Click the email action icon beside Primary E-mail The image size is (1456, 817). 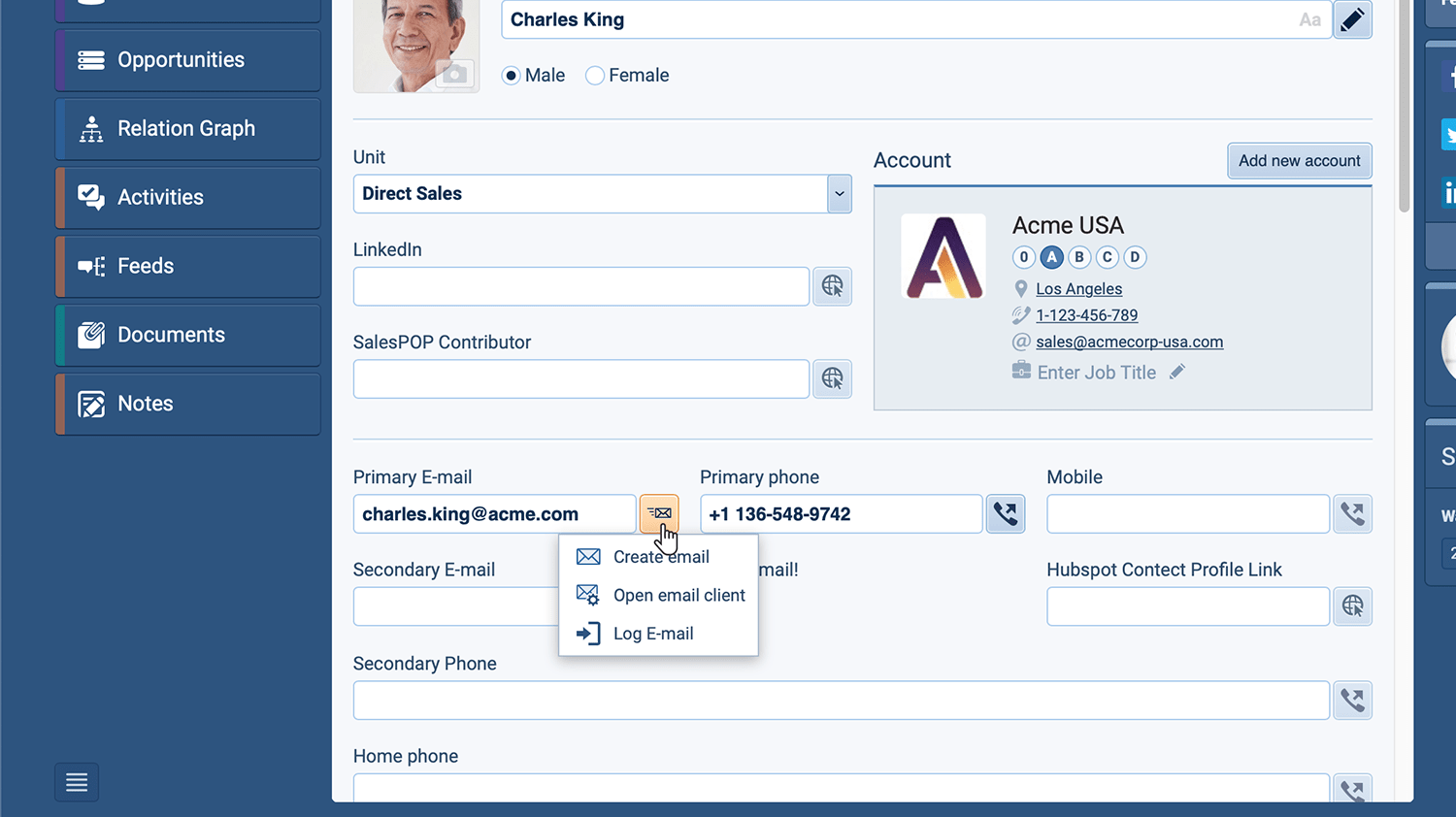tap(659, 513)
